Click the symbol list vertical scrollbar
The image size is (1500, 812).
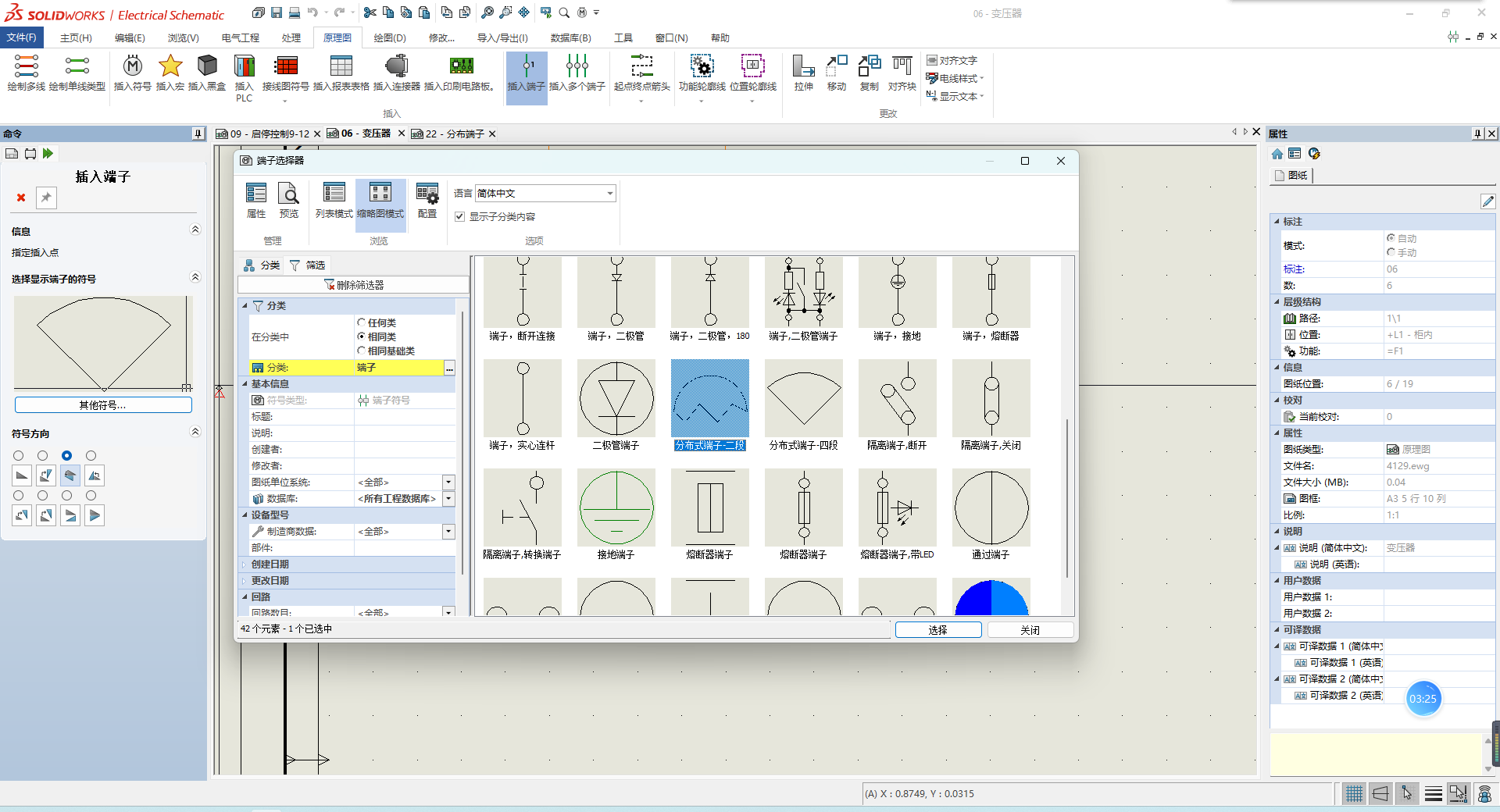pyautogui.click(x=1066, y=500)
